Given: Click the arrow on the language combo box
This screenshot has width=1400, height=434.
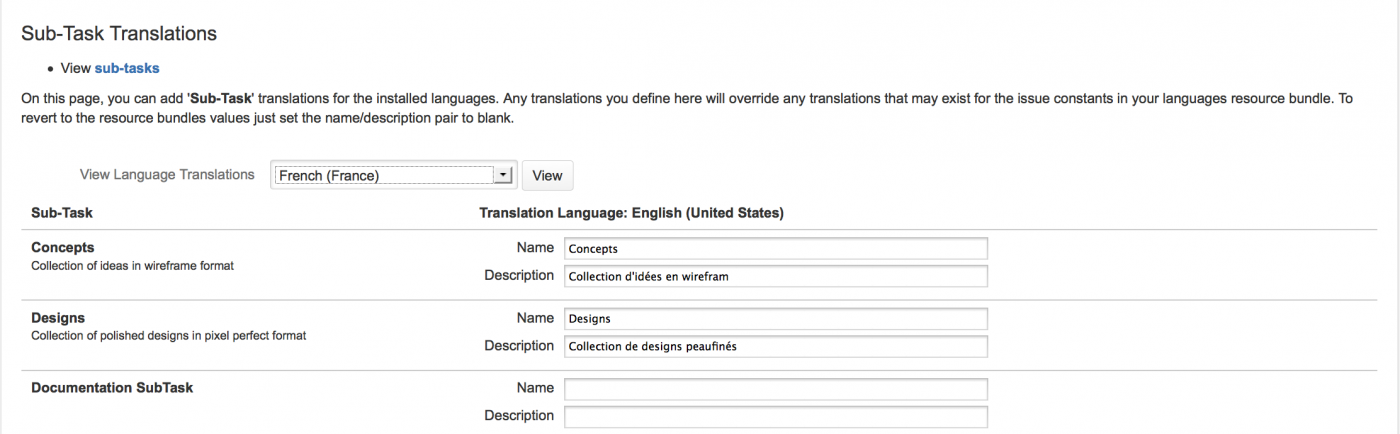Looking at the screenshot, I should (x=503, y=175).
